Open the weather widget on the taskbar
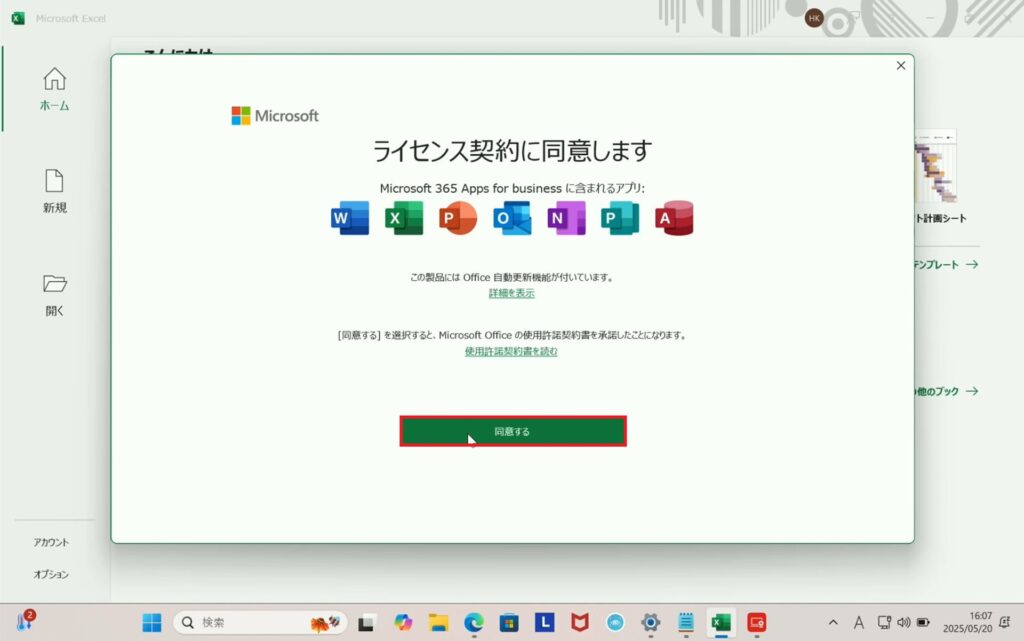This screenshot has height=641, width=1024. pyautogui.click(x=25, y=620)
